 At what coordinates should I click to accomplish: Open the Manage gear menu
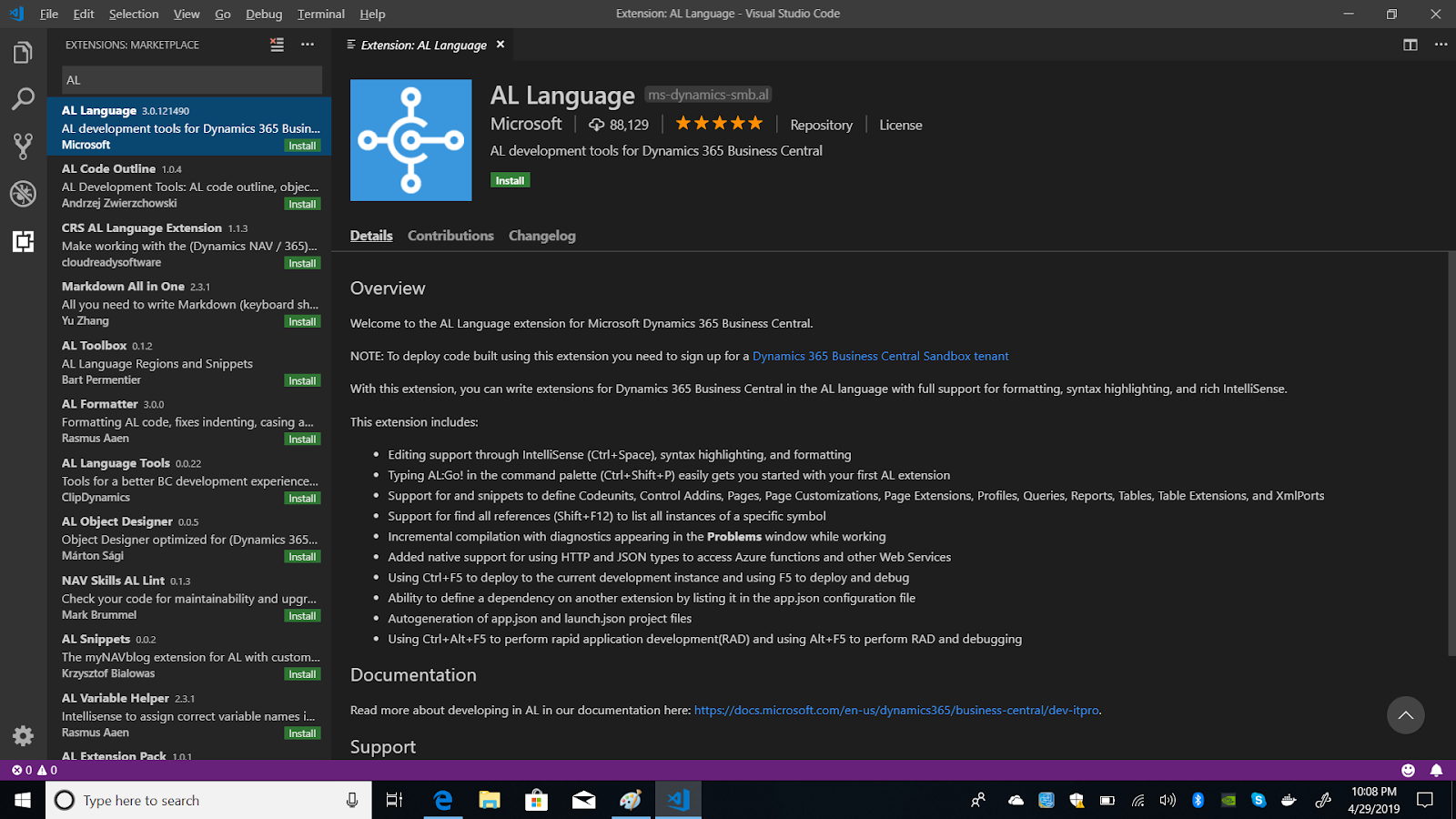click(23, 735)
